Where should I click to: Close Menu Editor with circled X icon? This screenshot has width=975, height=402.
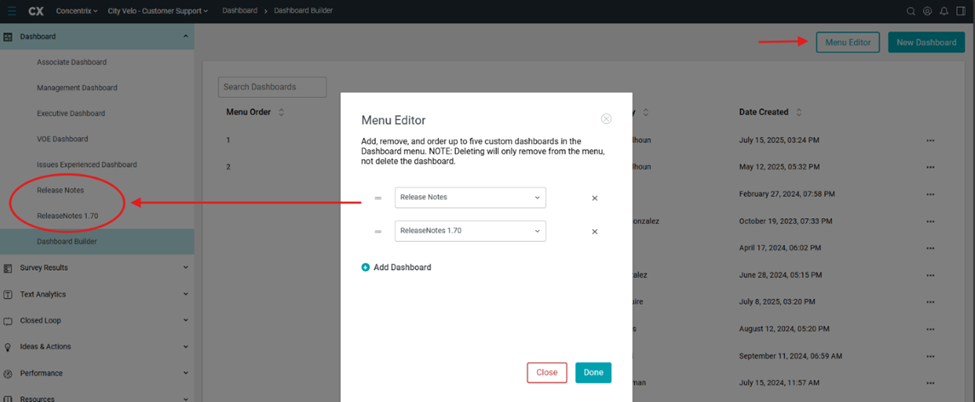pyautogui.click(x=606, y=119)
